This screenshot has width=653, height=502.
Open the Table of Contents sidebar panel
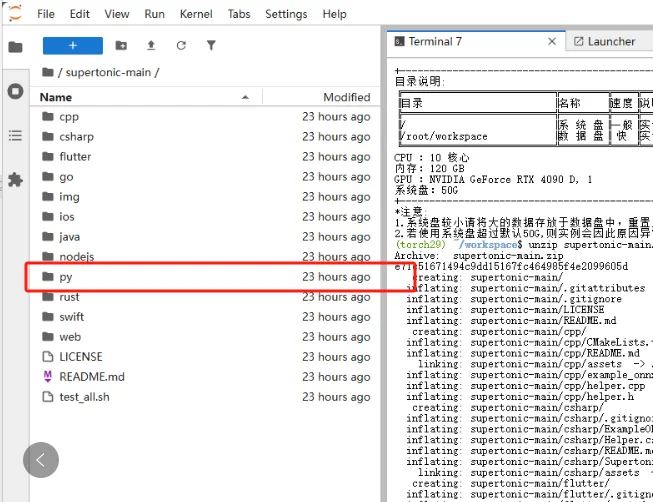point(15,136)
